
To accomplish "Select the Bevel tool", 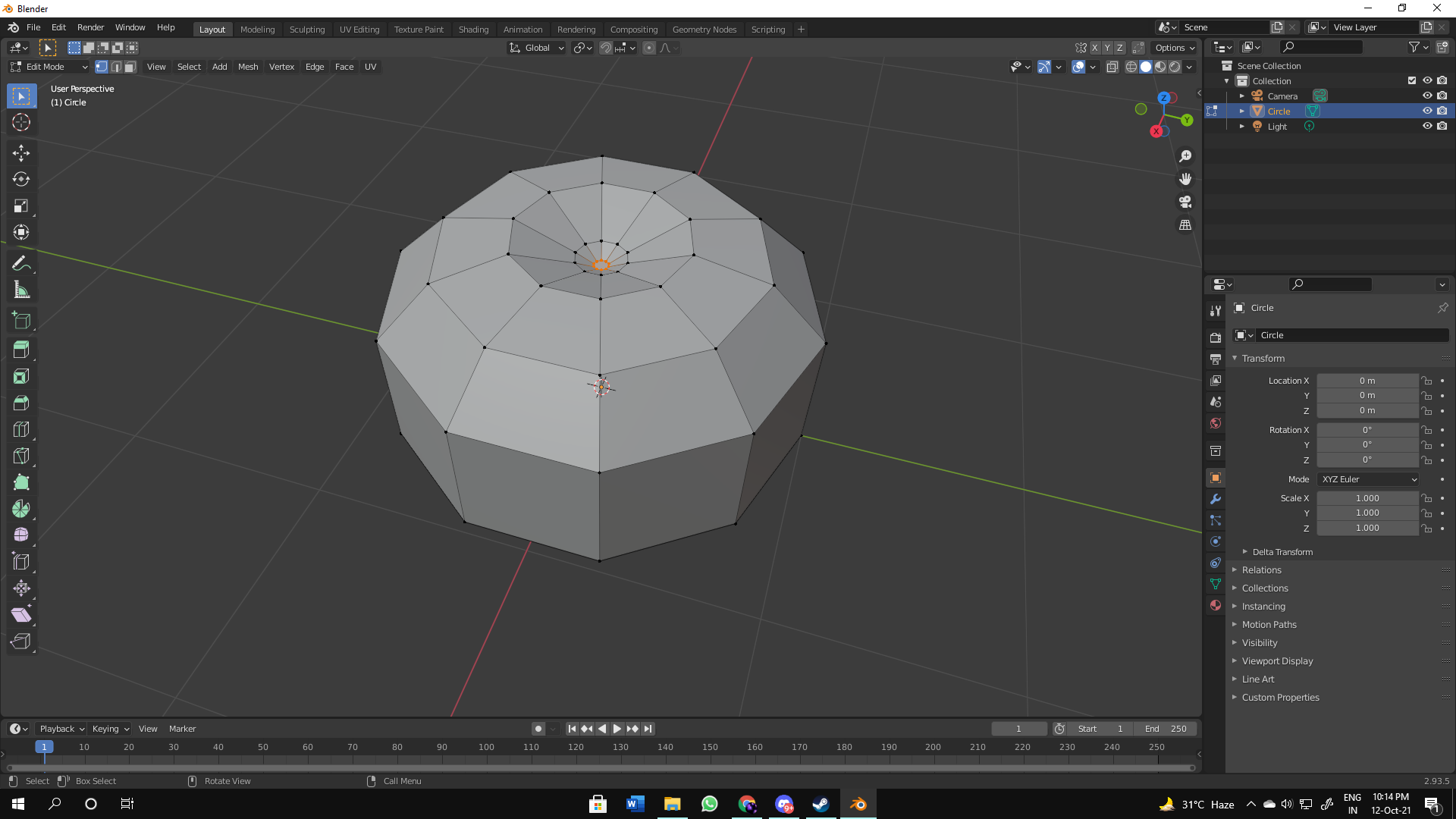I will (21, 403).
